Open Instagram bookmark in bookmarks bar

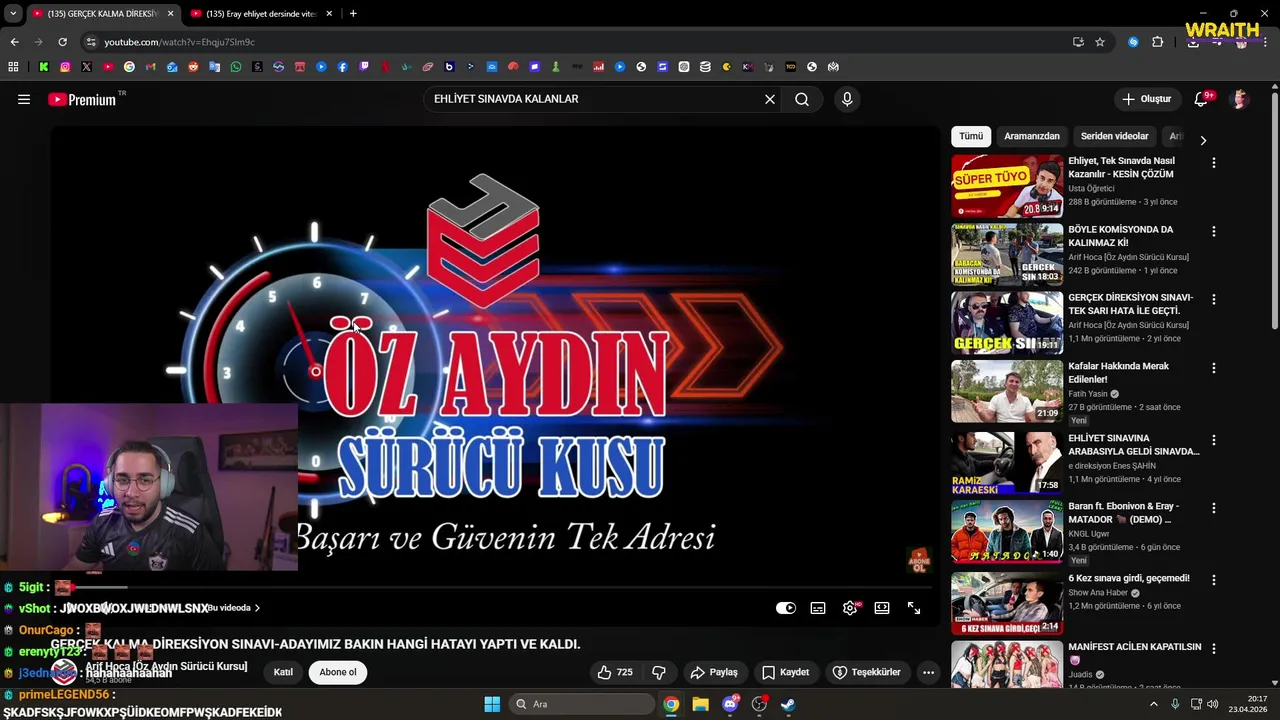(x=65, y=67)
